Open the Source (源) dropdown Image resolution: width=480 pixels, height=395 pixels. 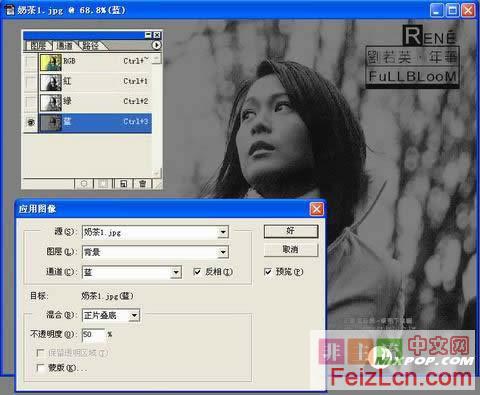(223, 232)
